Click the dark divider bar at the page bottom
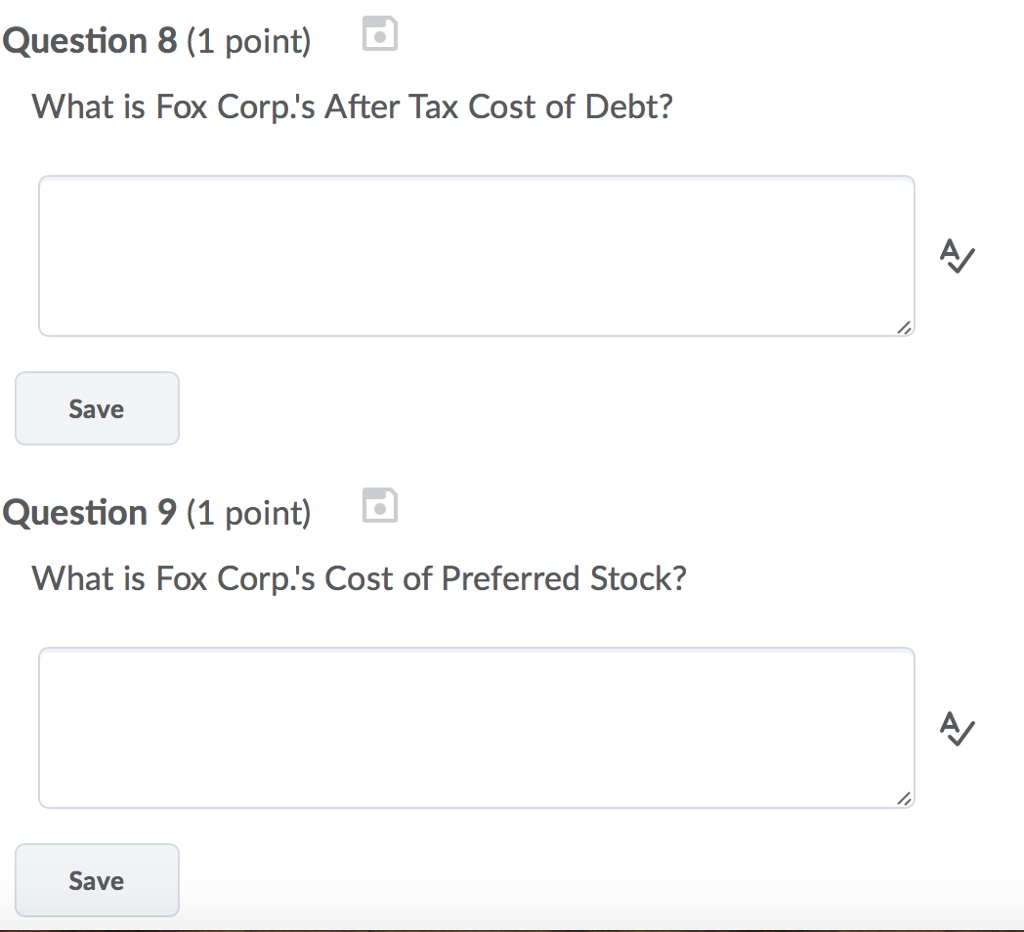The width and height of the screenshot is (1024, 932). (x=512, y=928)
